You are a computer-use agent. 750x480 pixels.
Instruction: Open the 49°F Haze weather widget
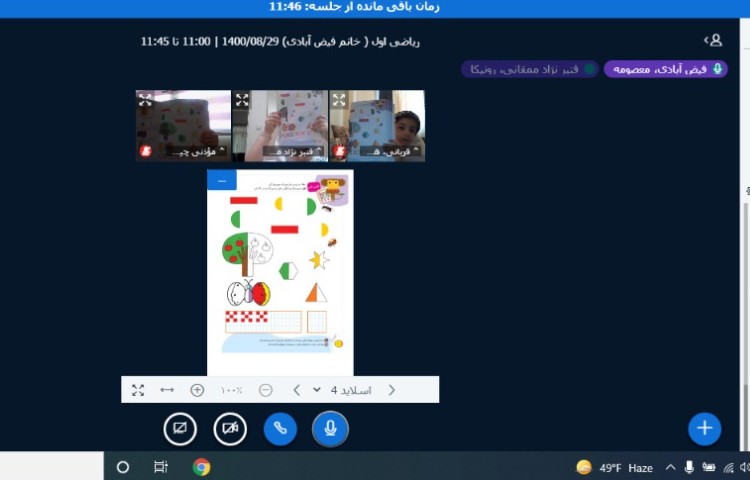coord(615,468)
